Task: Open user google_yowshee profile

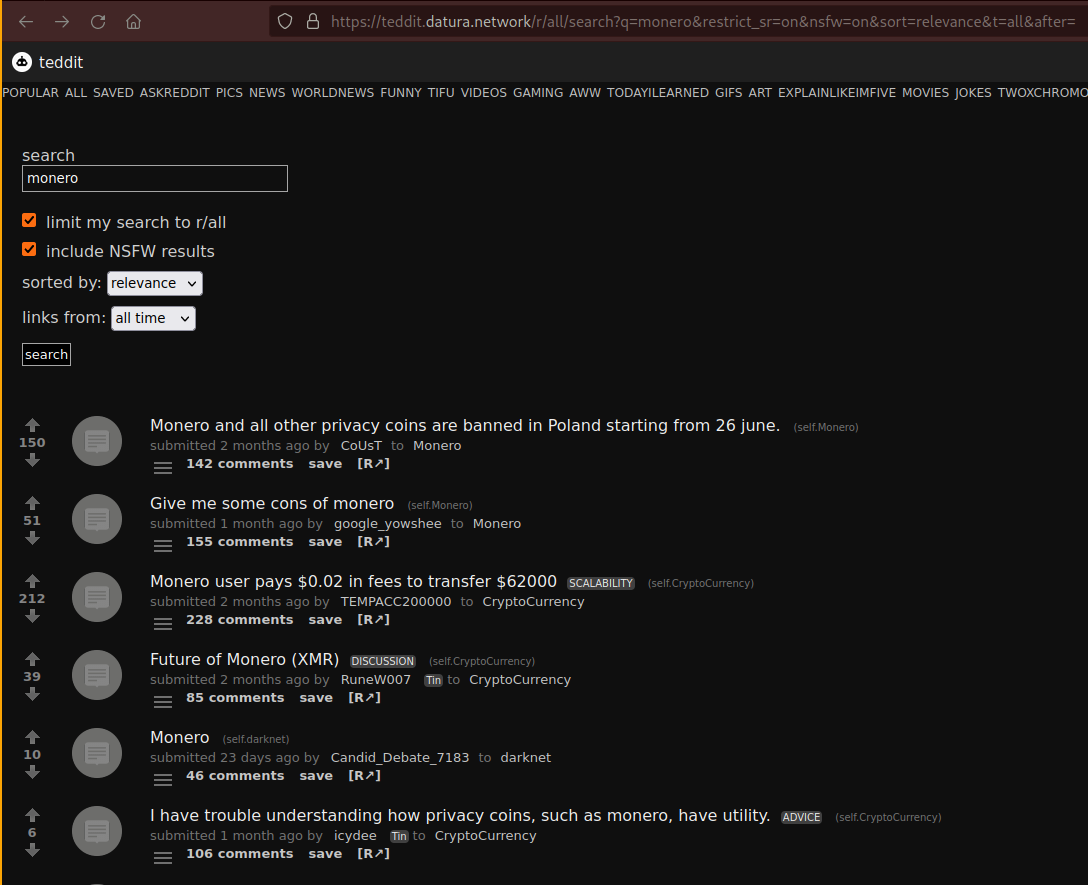Action: point(387,524)
